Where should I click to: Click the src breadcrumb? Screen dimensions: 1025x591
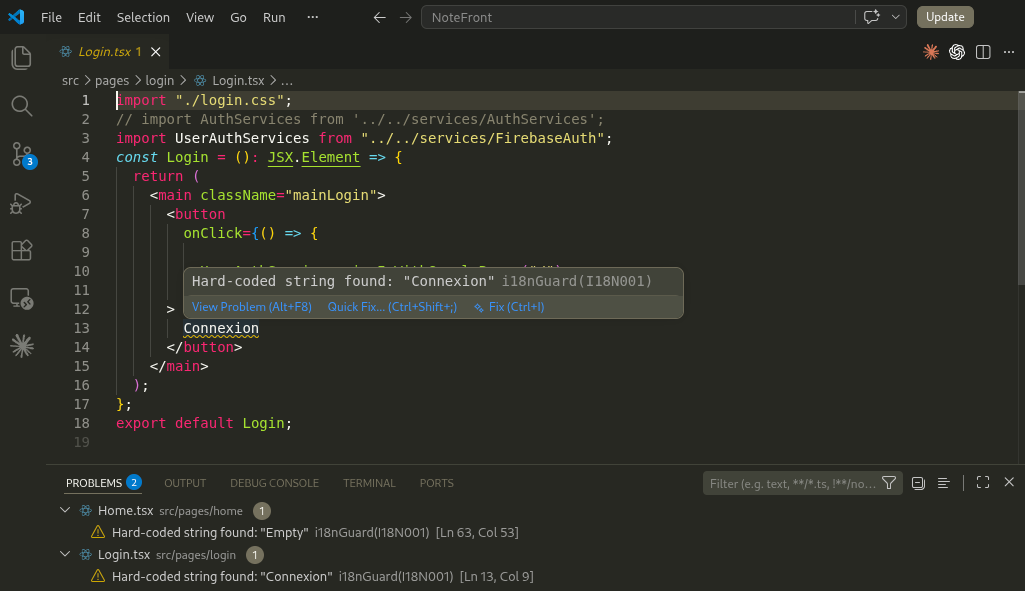point(70,80)
